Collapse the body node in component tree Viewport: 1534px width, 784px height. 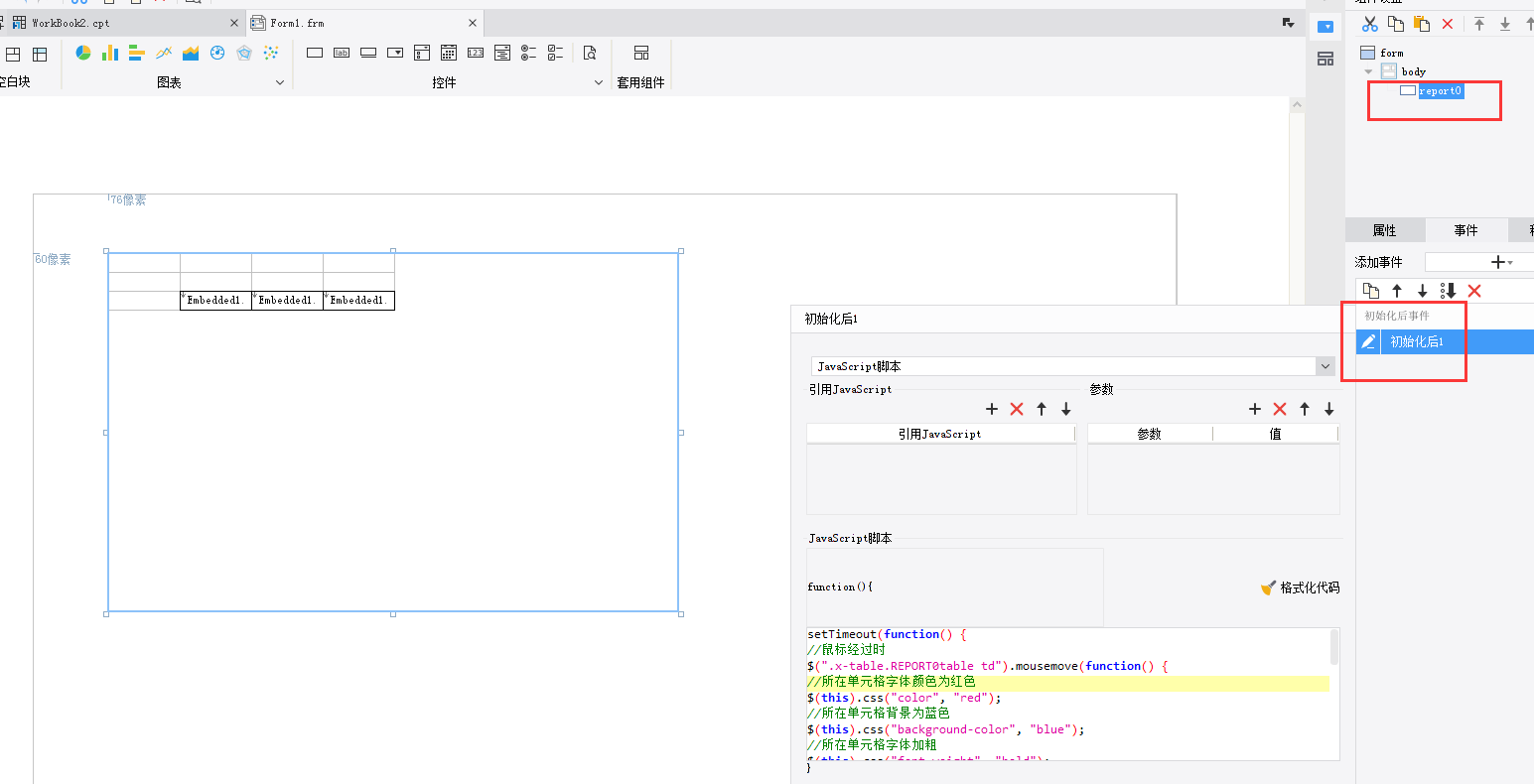1369,71
